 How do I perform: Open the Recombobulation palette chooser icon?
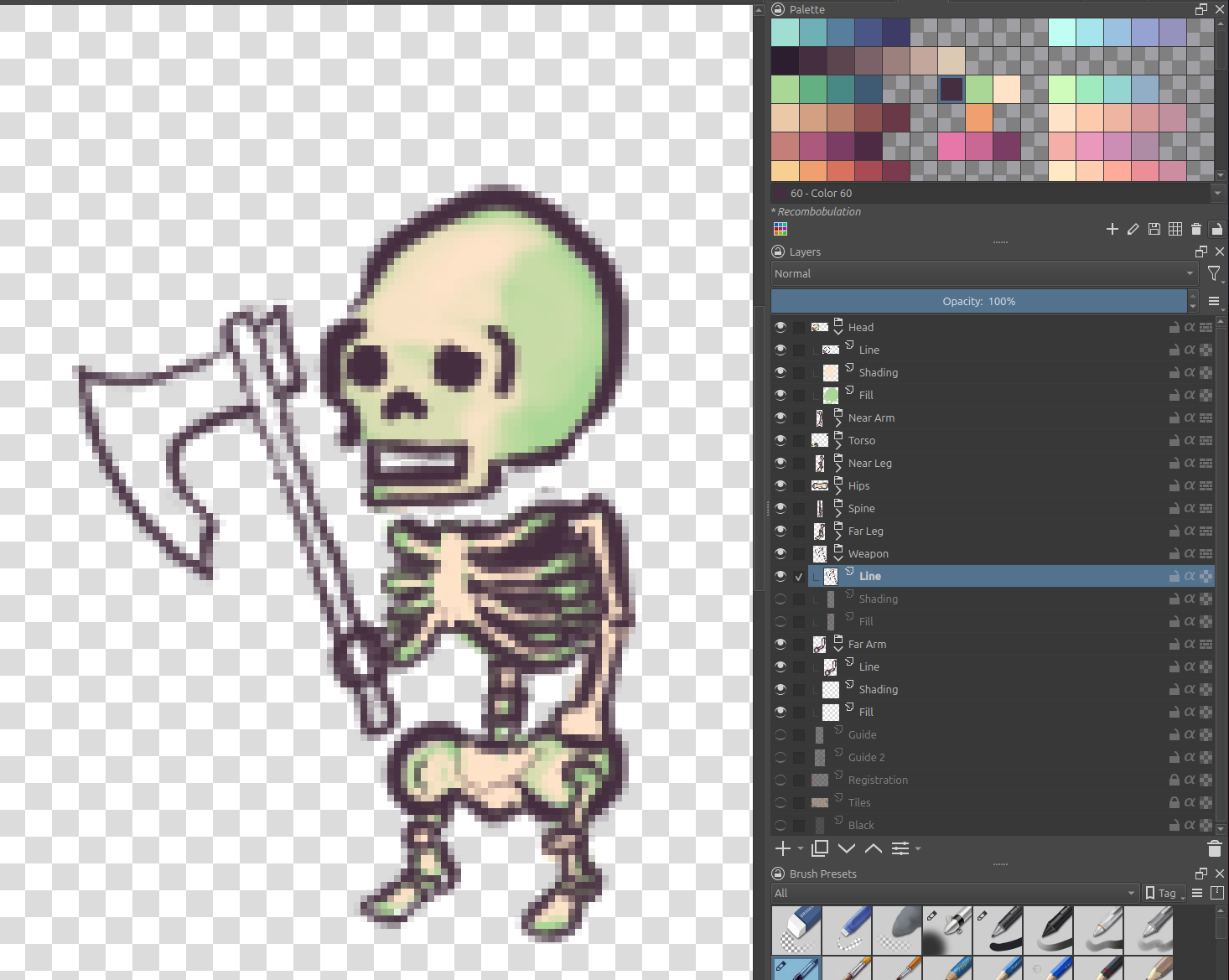click(780, 229)
